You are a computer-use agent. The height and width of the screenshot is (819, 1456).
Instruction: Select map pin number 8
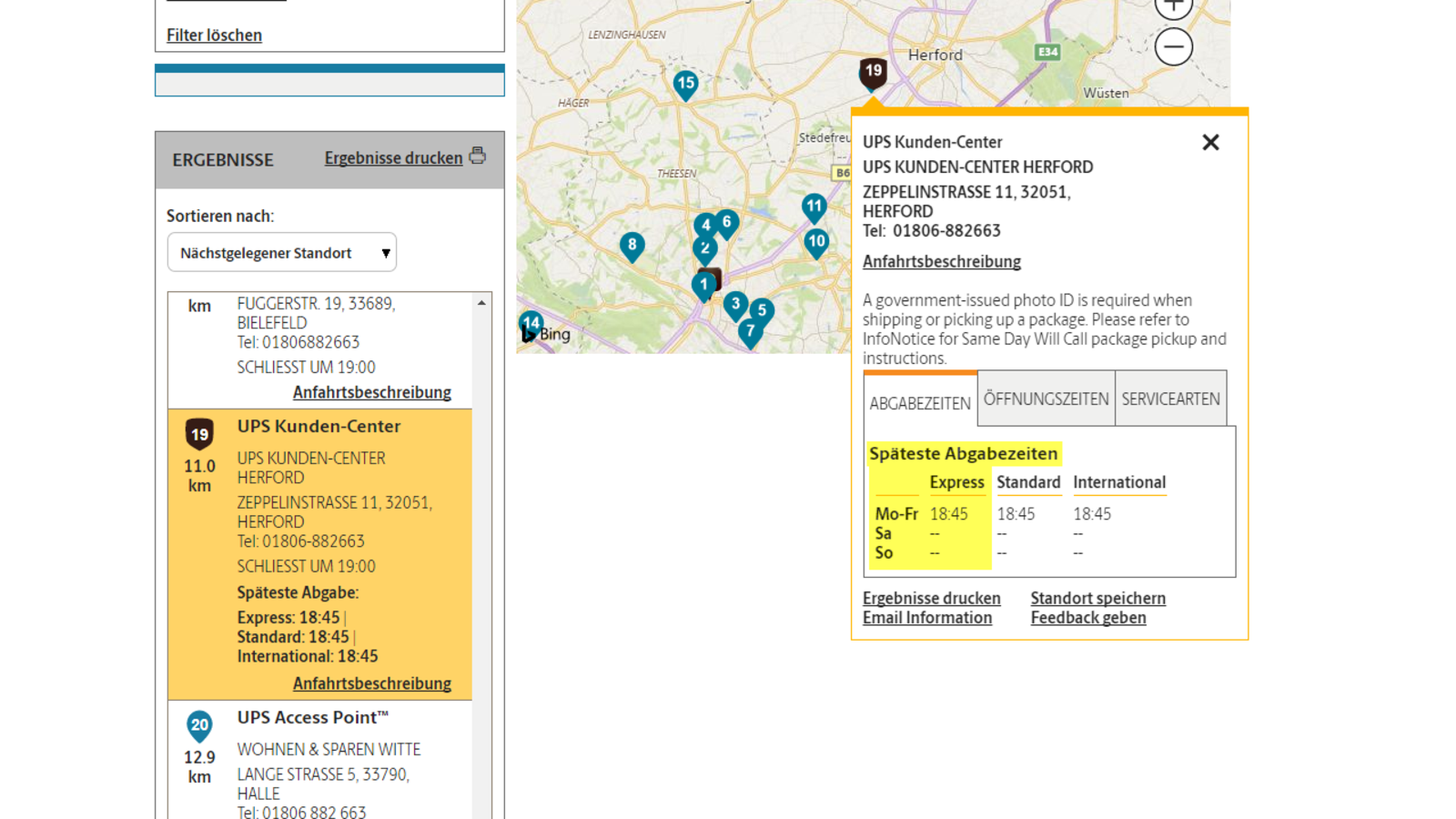pos(632,247)
